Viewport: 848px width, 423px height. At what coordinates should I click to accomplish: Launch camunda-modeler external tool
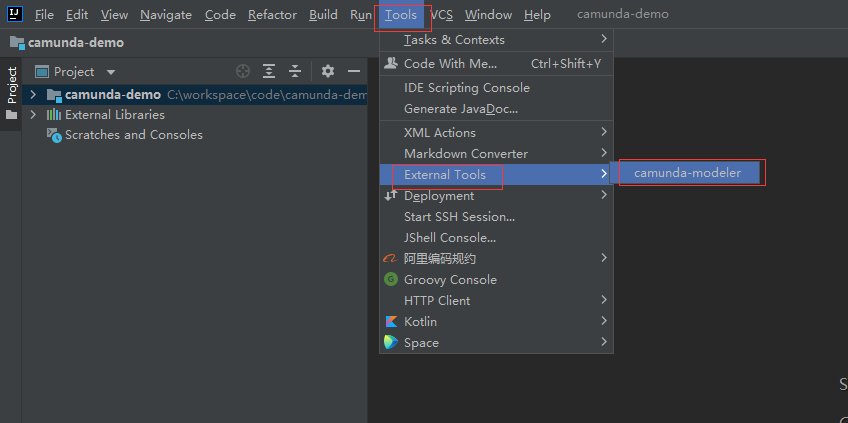687,173
